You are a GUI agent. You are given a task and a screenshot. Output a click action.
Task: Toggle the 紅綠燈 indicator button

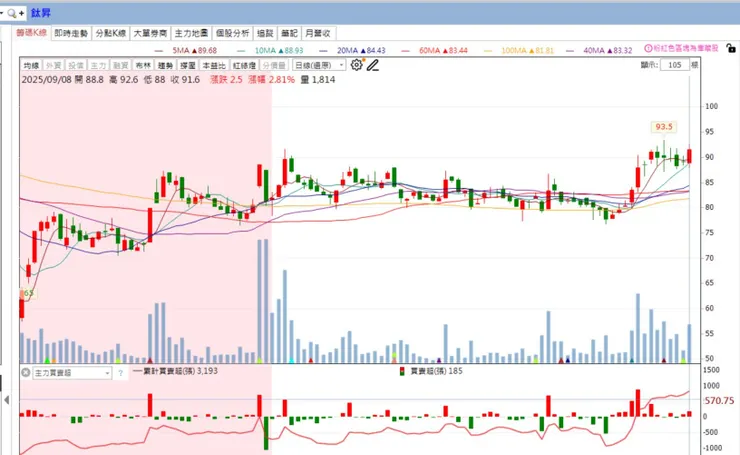point(244,65)
